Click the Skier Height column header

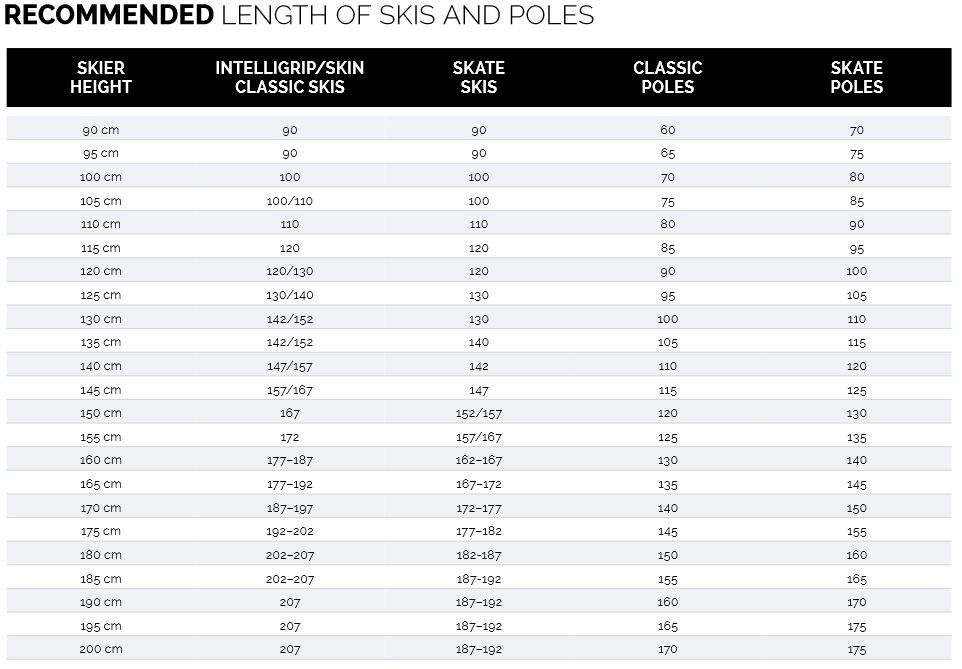coord(100,77)
